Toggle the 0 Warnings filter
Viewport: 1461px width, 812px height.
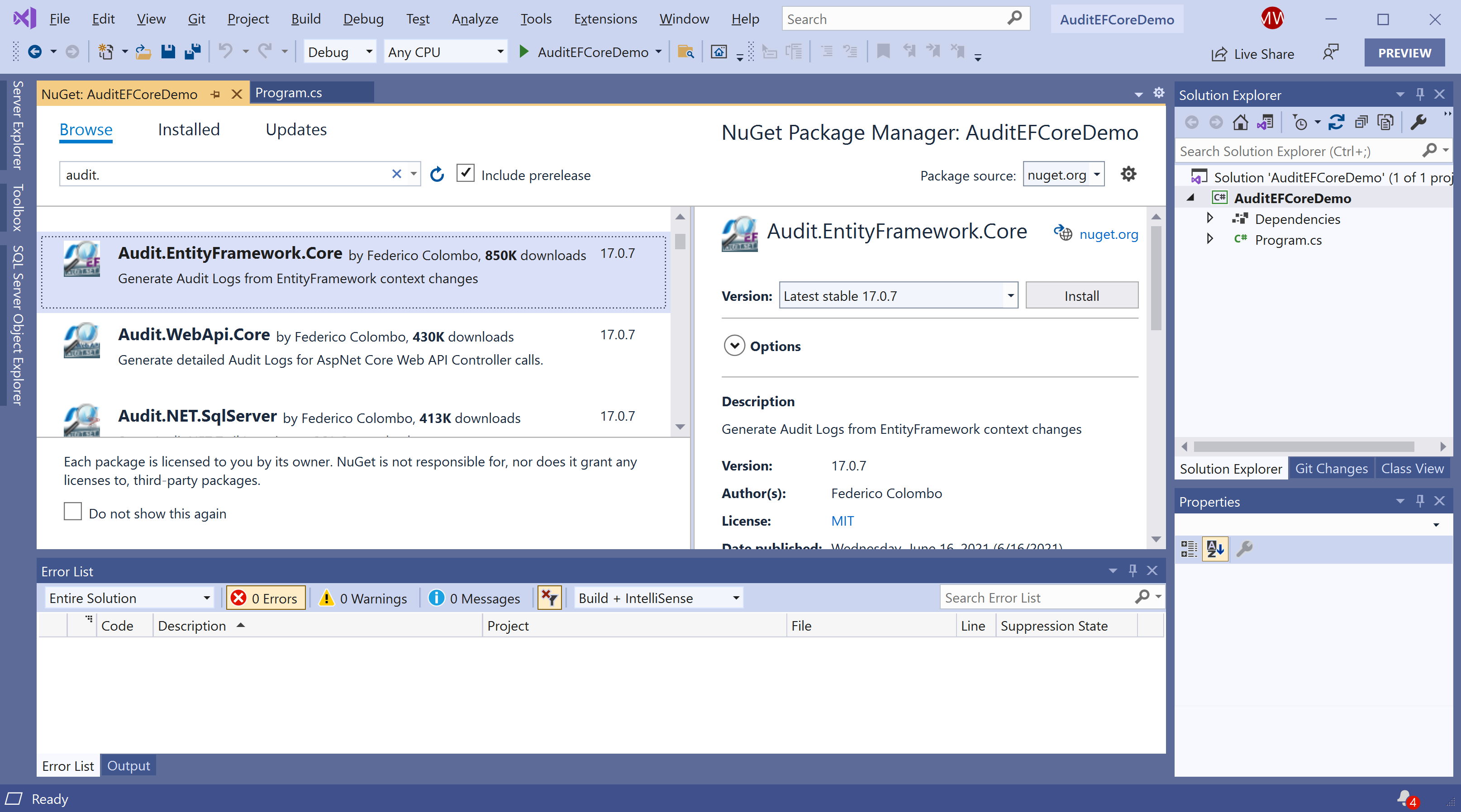tap(363, 598)
